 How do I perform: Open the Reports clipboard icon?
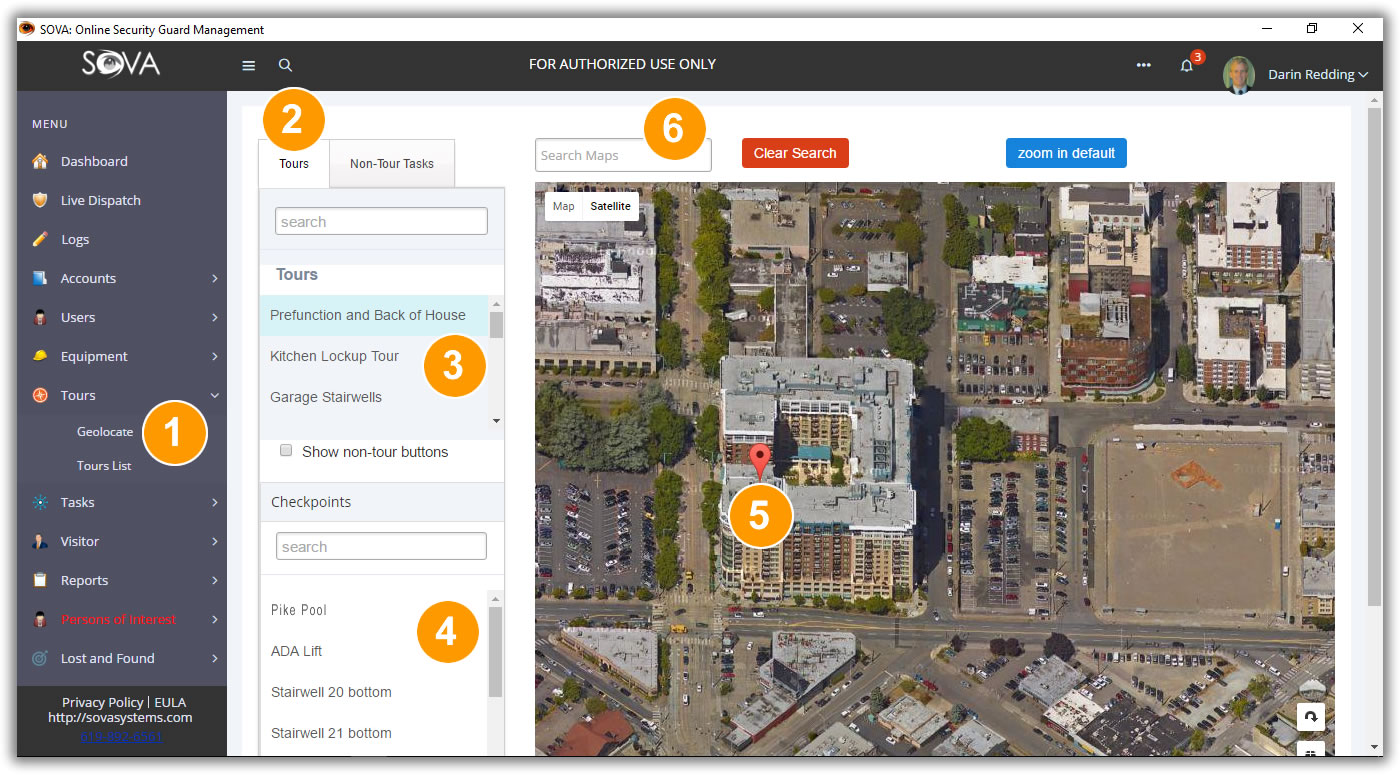(40, 580)
